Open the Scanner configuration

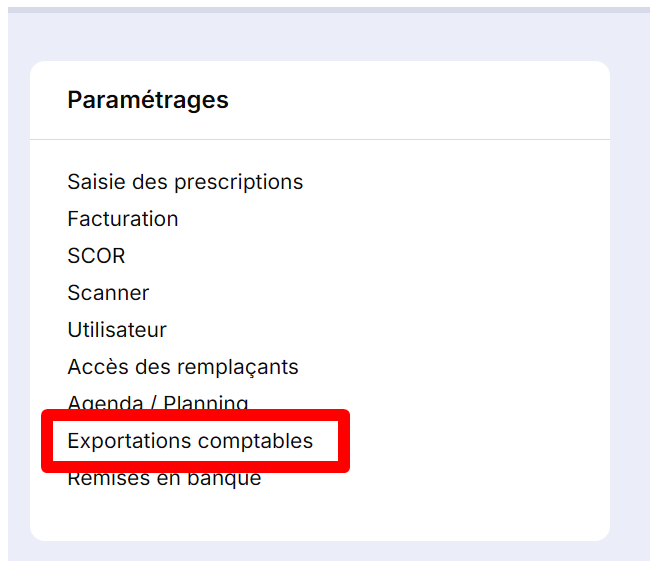tap(108, 293)
